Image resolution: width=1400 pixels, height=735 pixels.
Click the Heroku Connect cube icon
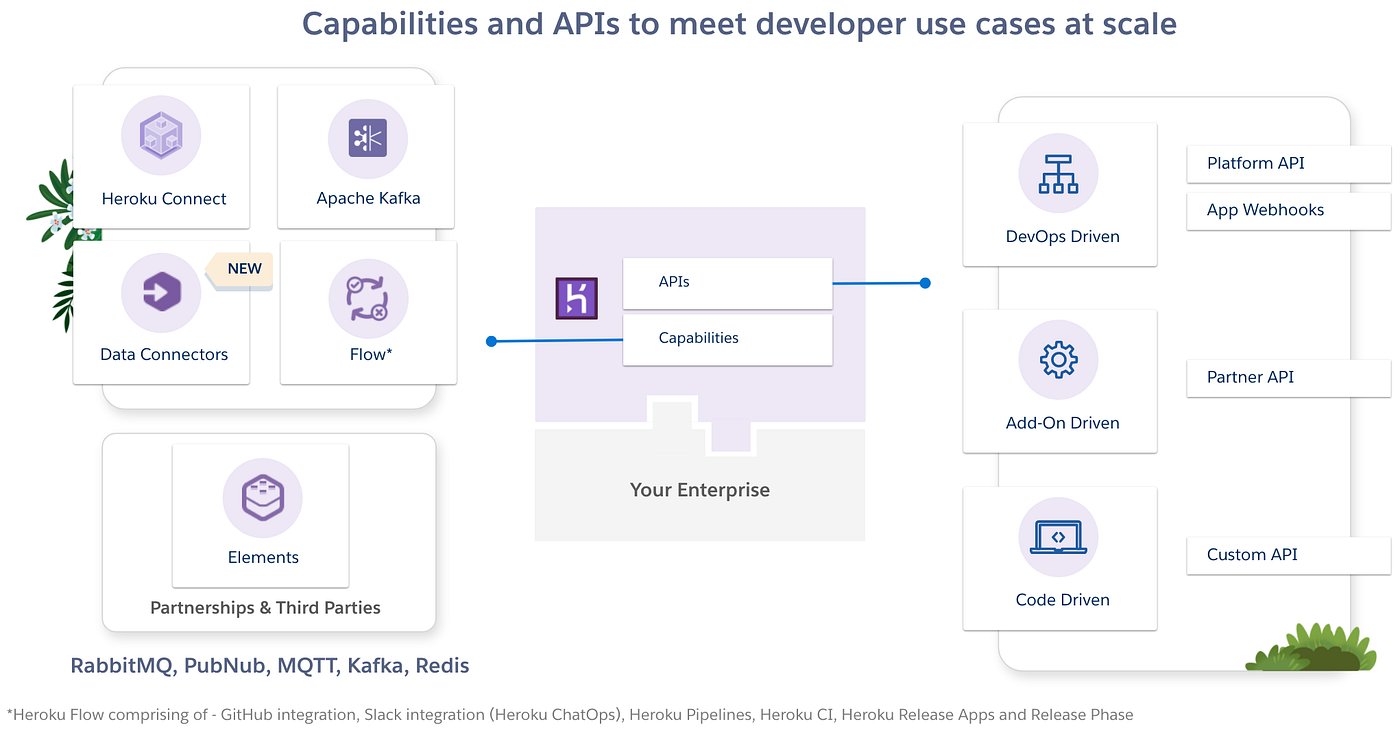[x=161, y=136]
